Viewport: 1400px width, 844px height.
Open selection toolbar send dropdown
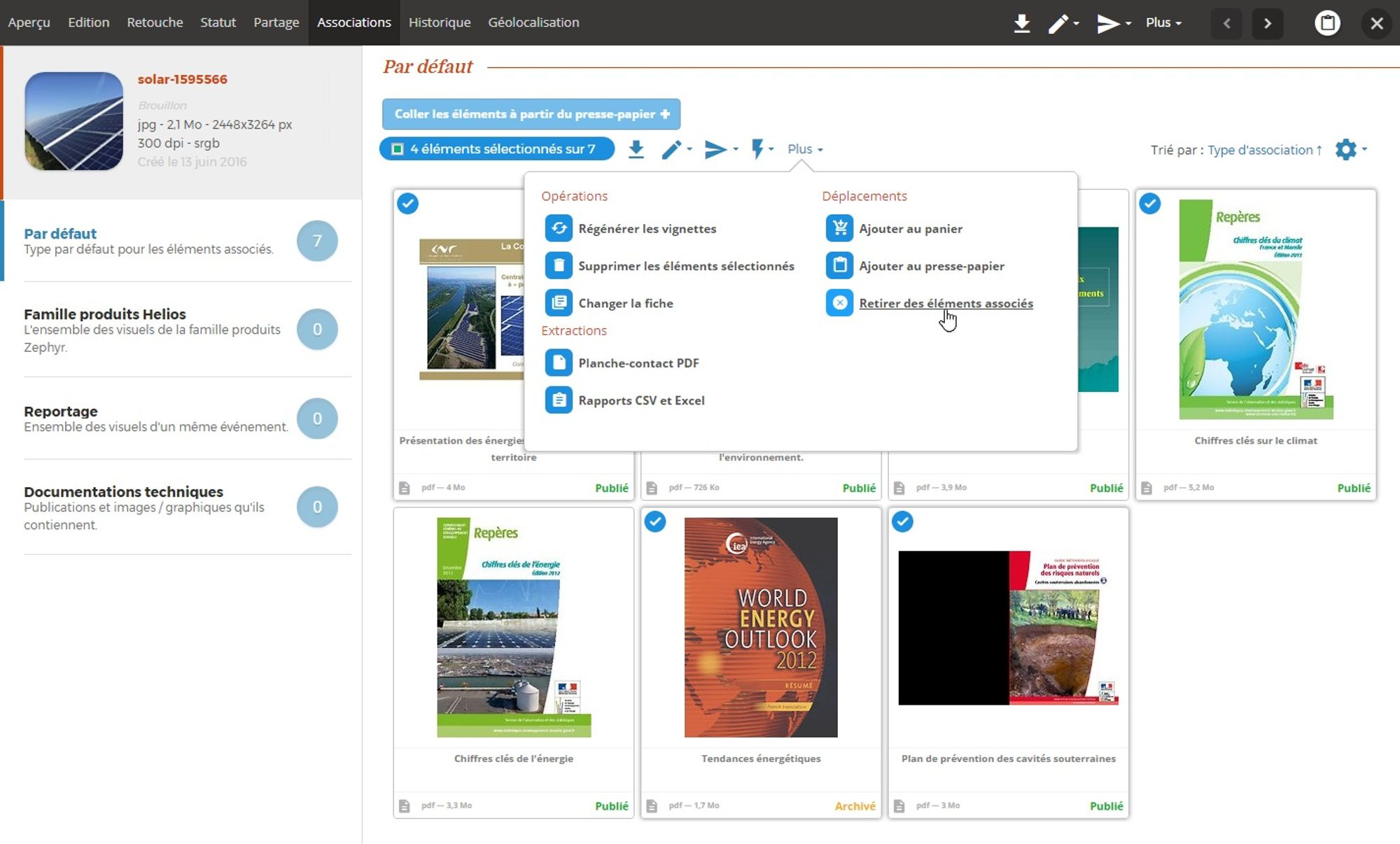[721, 149]
